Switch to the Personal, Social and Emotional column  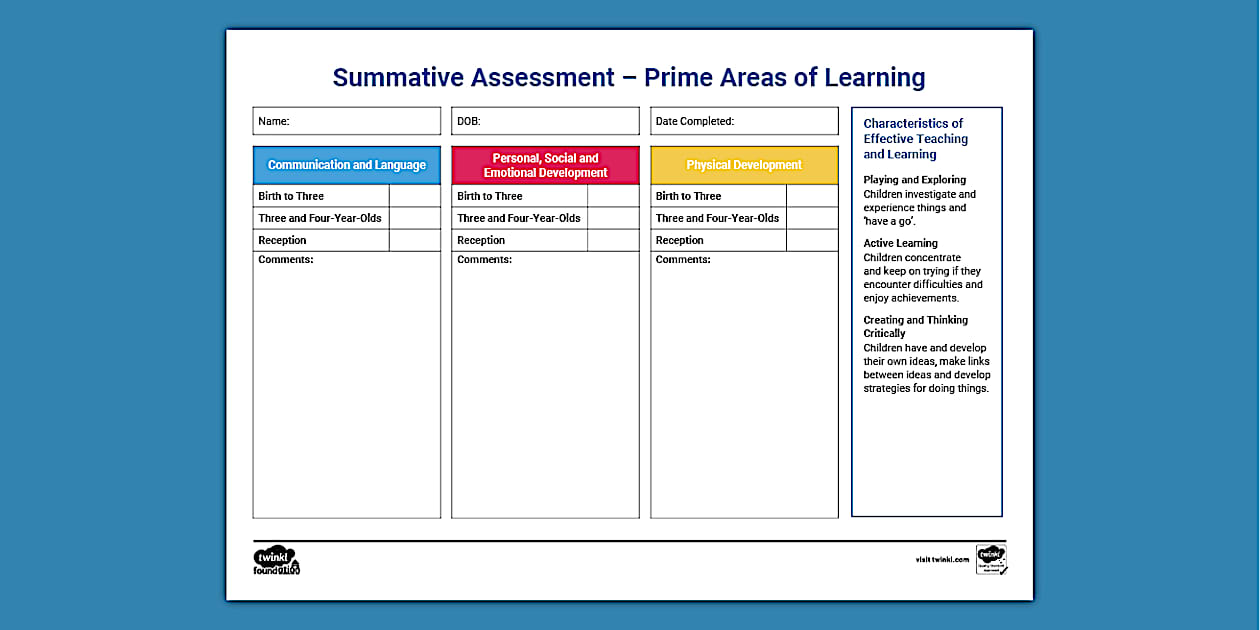[x=545, y=330]
